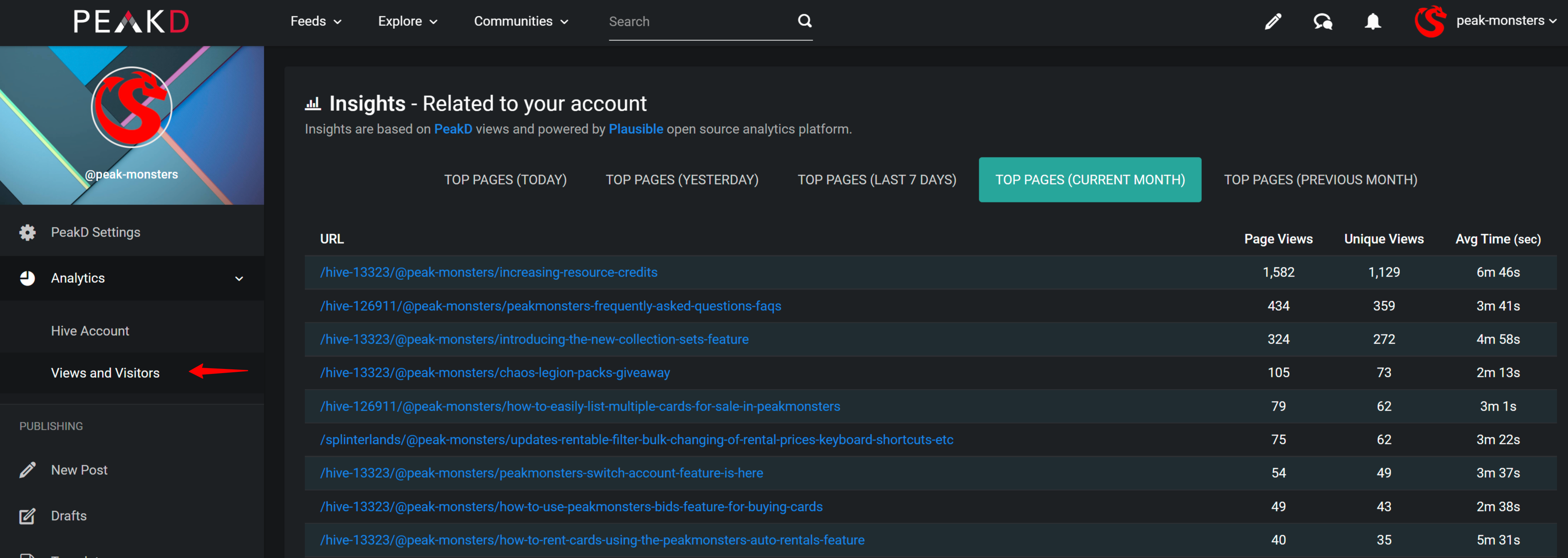
Task: Follow the Plausible link in description
Action: click(x=635, y=129)
